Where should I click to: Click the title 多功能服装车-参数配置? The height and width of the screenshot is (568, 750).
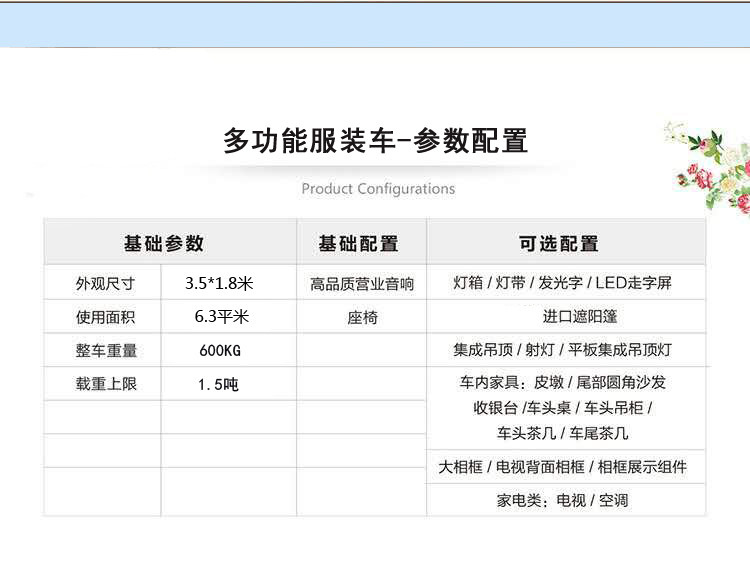click(375, 141)
